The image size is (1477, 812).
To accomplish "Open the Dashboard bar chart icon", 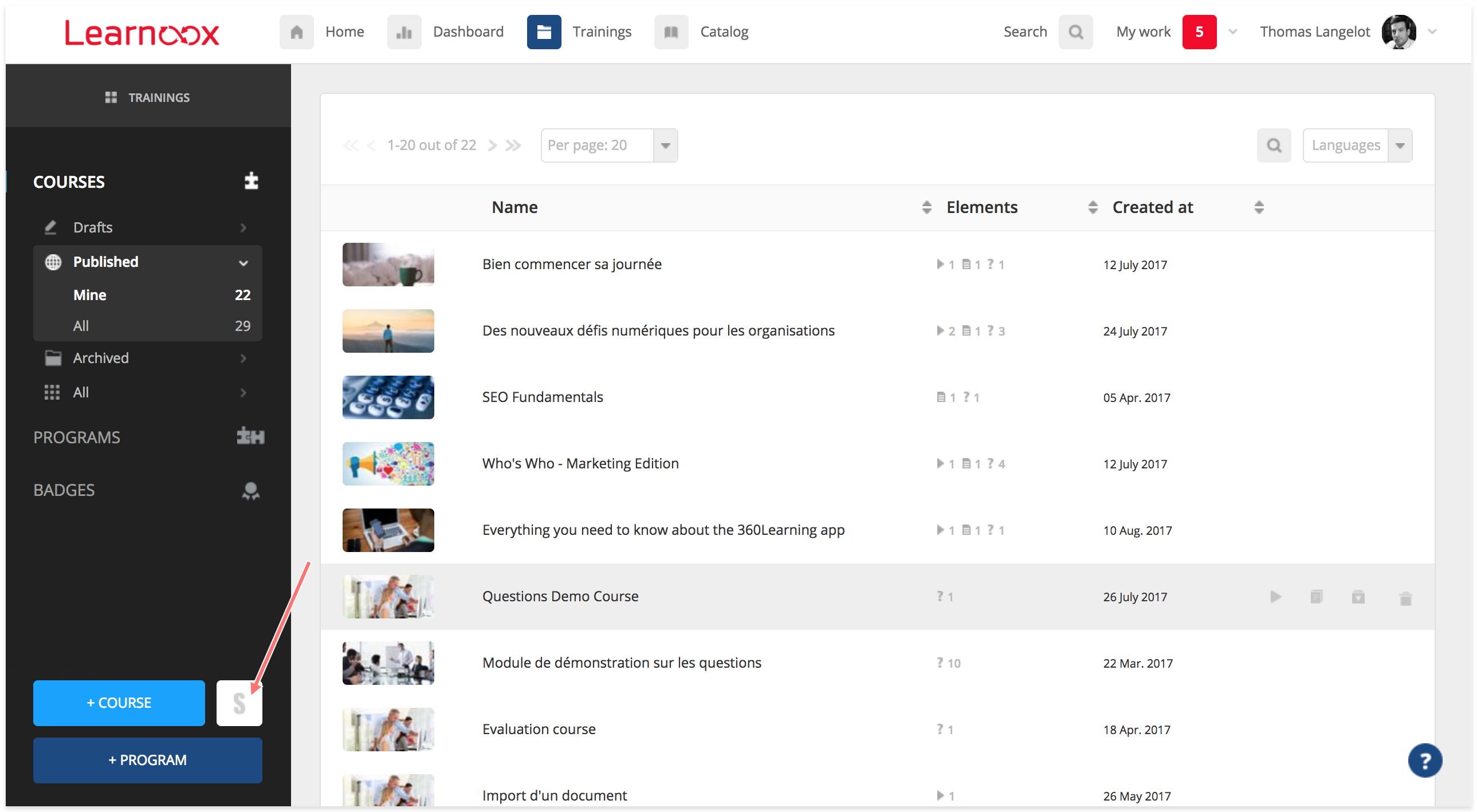I will 404,32.
